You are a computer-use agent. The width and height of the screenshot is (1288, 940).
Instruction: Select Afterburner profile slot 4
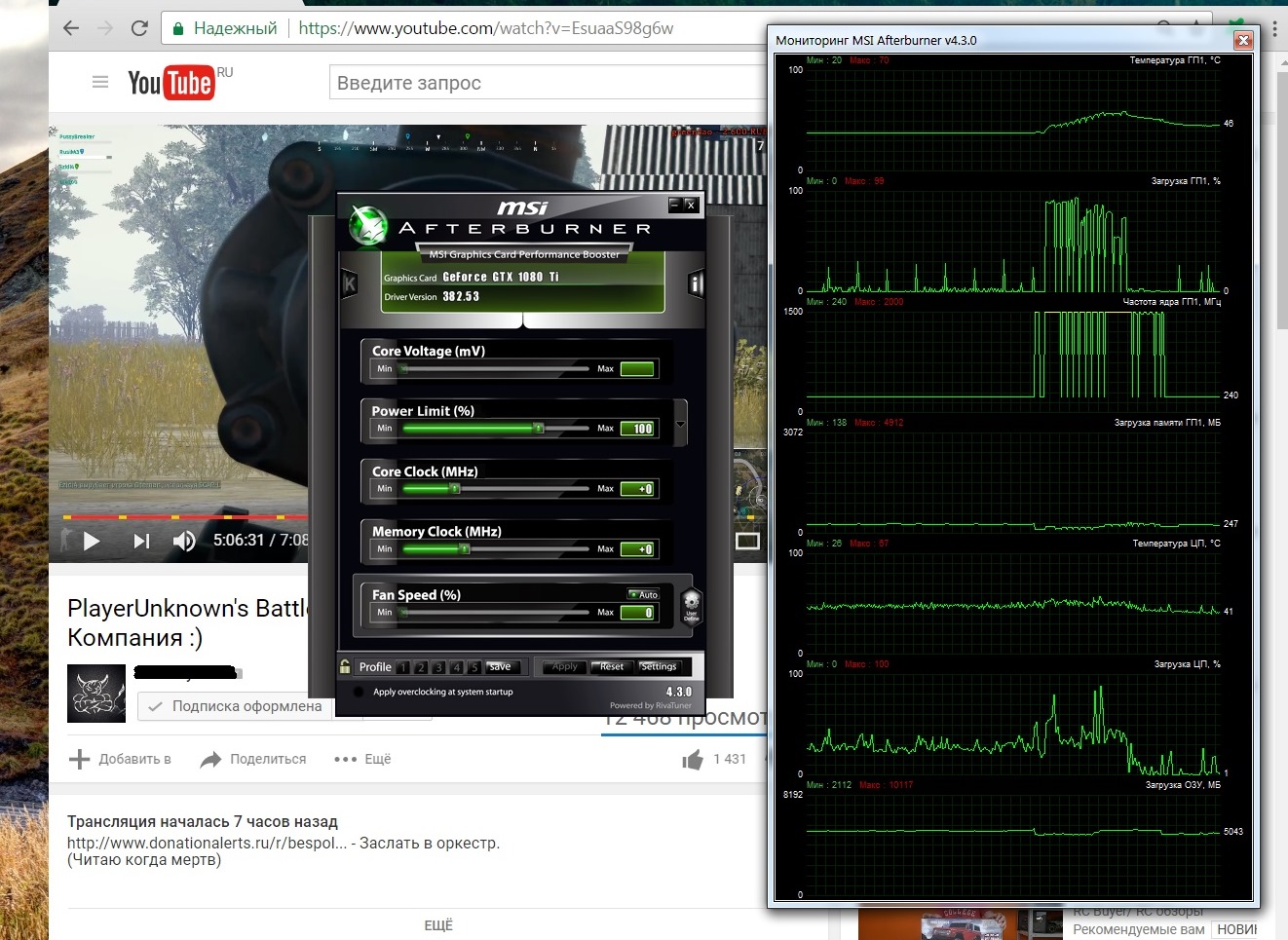point(456,667)
